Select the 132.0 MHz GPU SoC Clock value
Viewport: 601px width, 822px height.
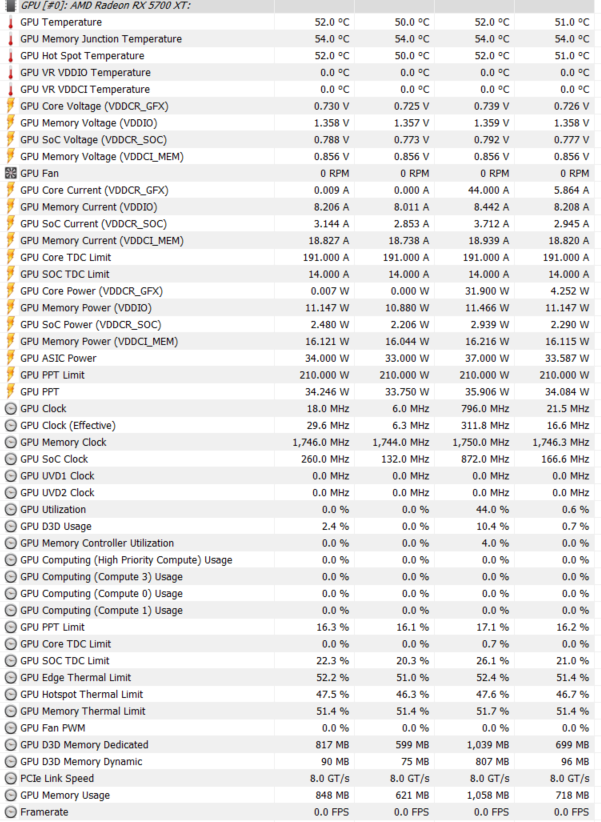point(405,459)
